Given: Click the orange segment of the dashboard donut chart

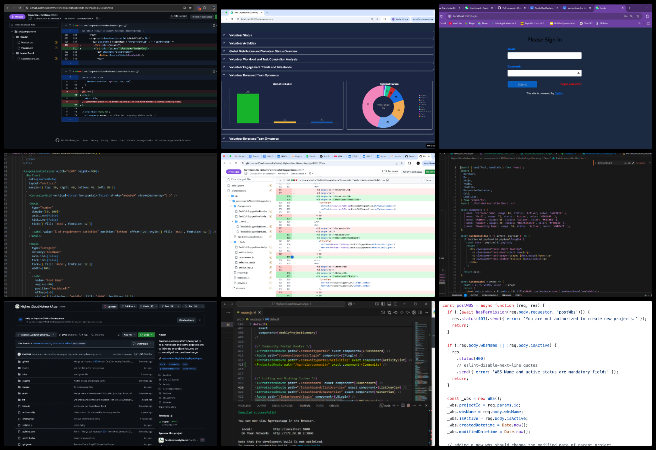Looking at the screenshot, I should point(399,110).
